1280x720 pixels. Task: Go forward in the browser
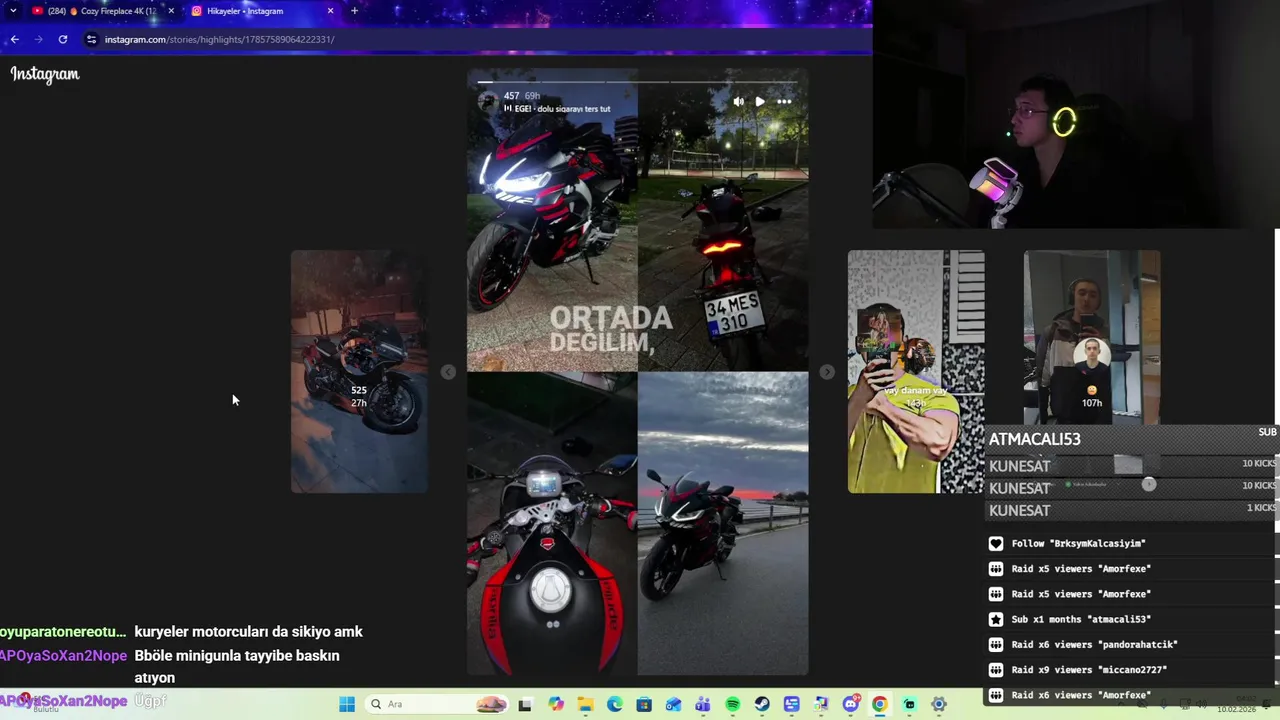(38, 39)
